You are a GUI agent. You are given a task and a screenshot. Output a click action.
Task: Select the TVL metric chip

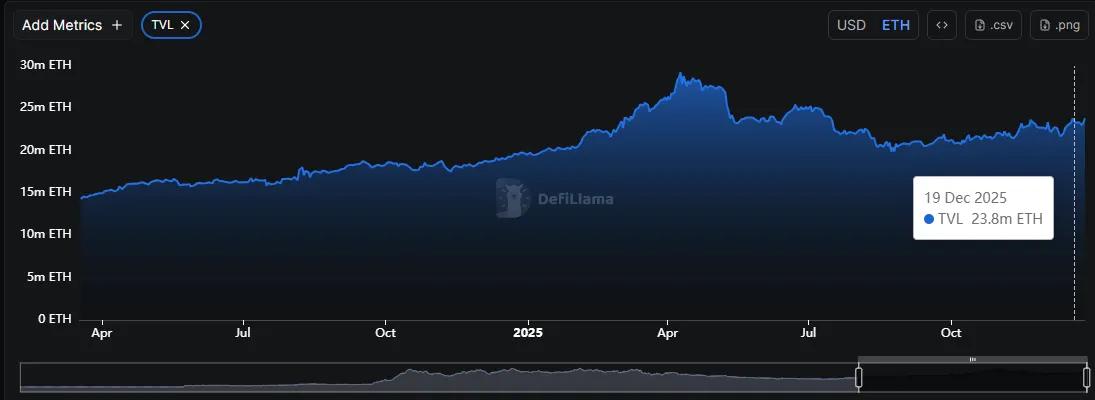click(162, 25)
